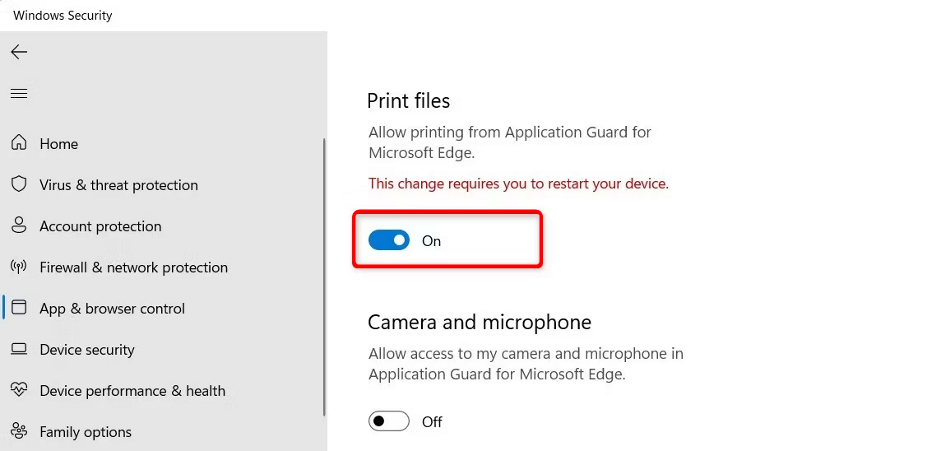Screen dimensions: 927x451
Task: Click the Firewall & network protection signal icon
Action: tap(19, 267)
